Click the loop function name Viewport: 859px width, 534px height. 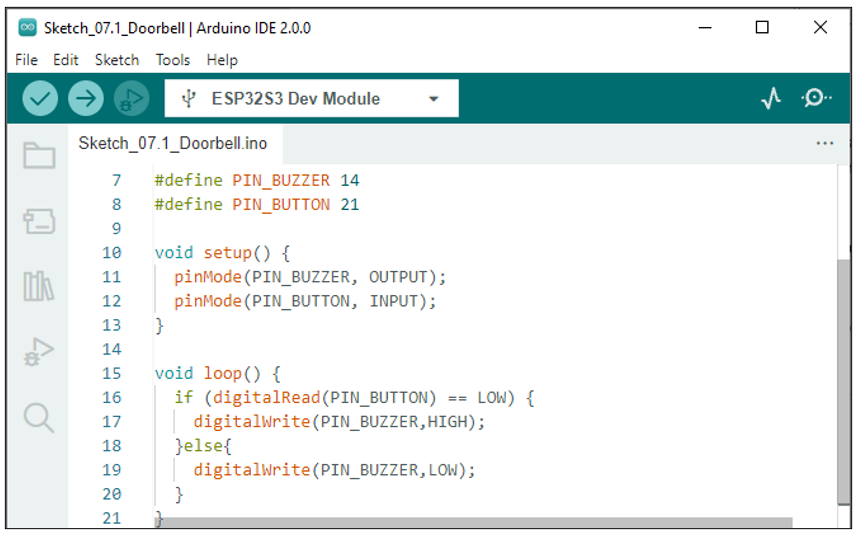(x=222, y=374)
